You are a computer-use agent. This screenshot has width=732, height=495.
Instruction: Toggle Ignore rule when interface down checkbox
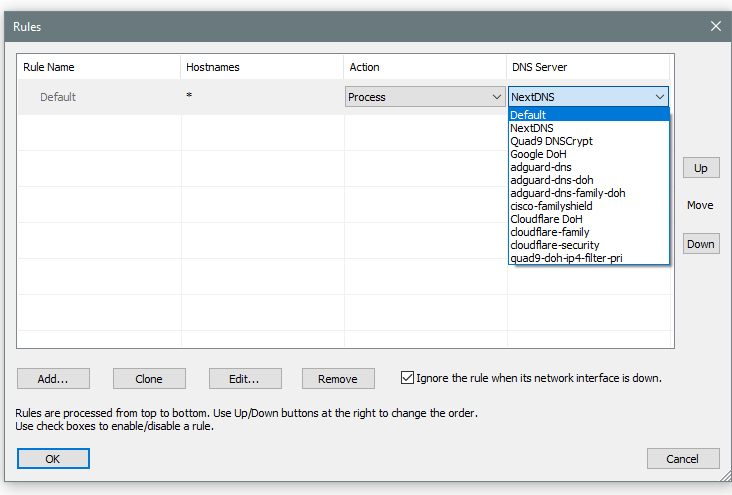pos(407,378)
